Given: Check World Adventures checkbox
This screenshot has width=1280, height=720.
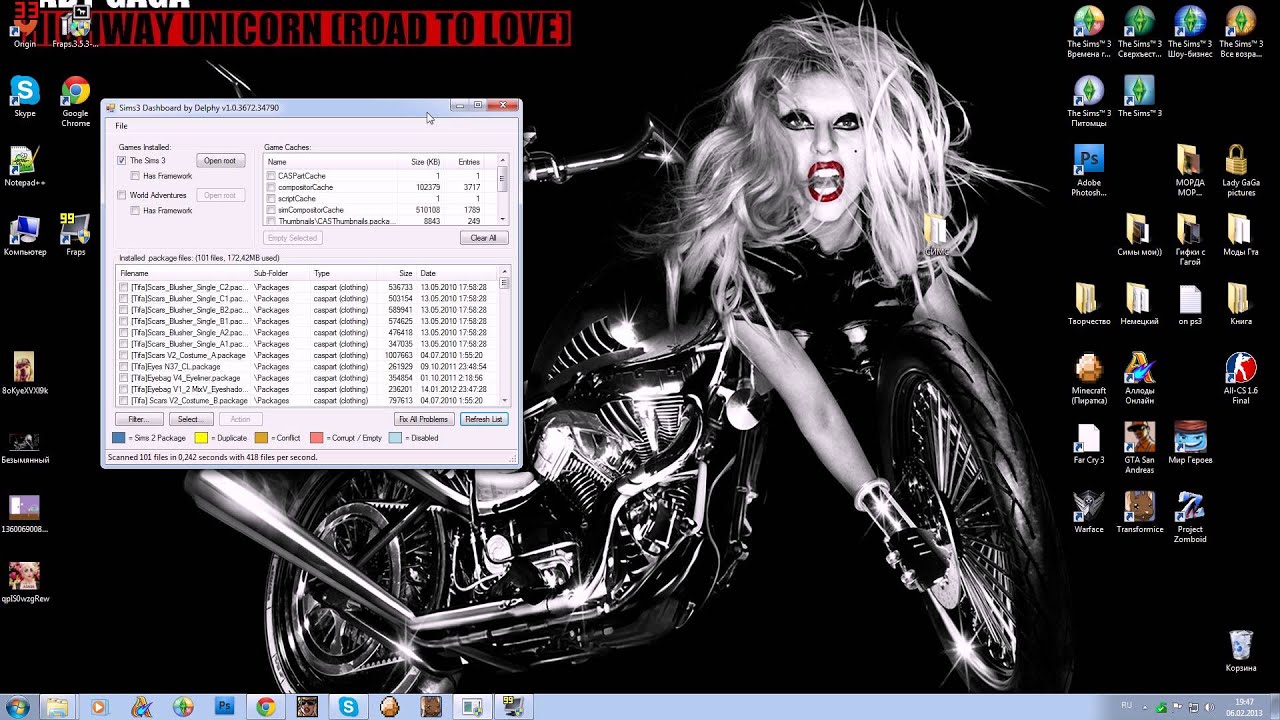Looking at the screenshot, I should click(122, 195).
